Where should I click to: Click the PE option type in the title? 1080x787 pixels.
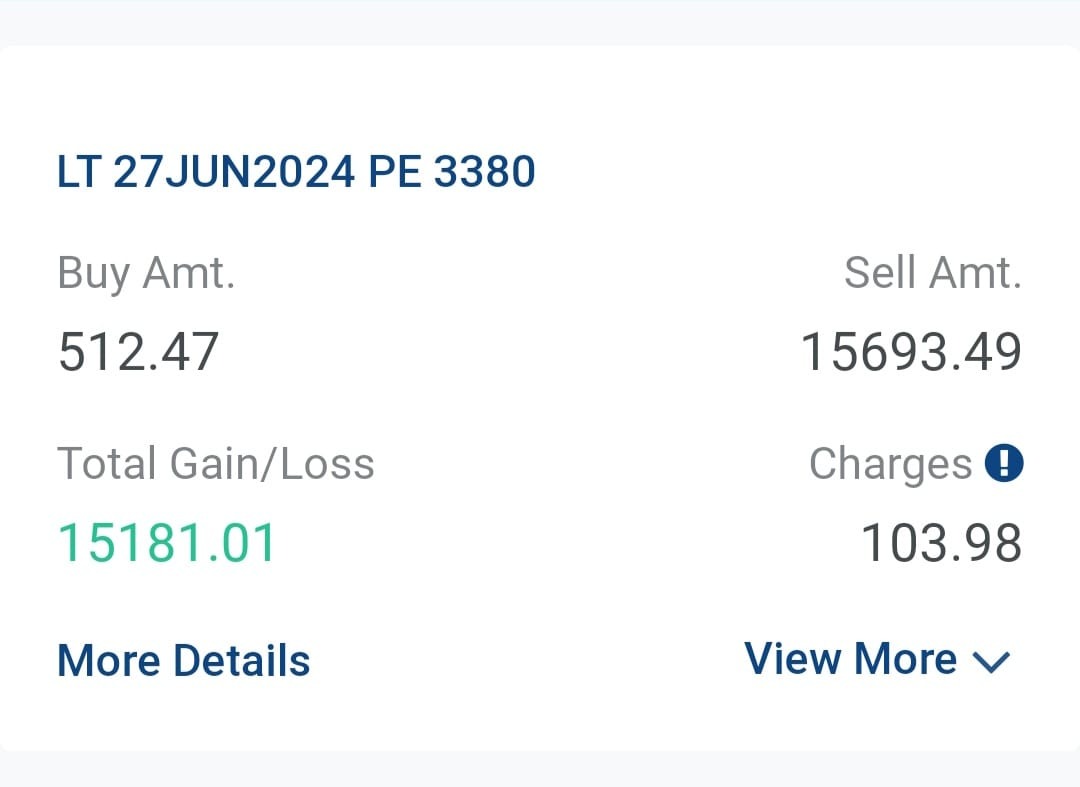[395, 172]
